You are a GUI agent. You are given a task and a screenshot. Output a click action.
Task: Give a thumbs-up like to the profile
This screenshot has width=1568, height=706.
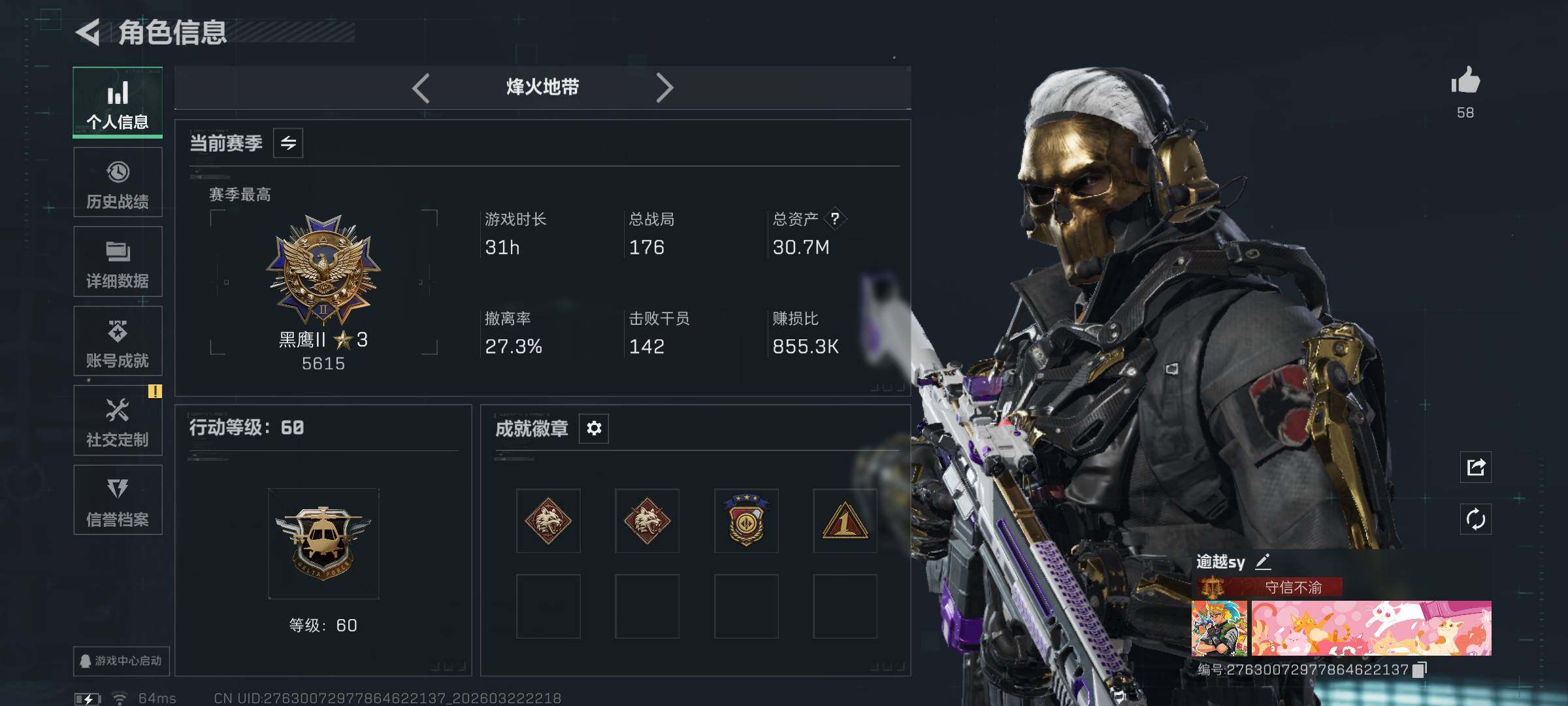(1465, 81)
